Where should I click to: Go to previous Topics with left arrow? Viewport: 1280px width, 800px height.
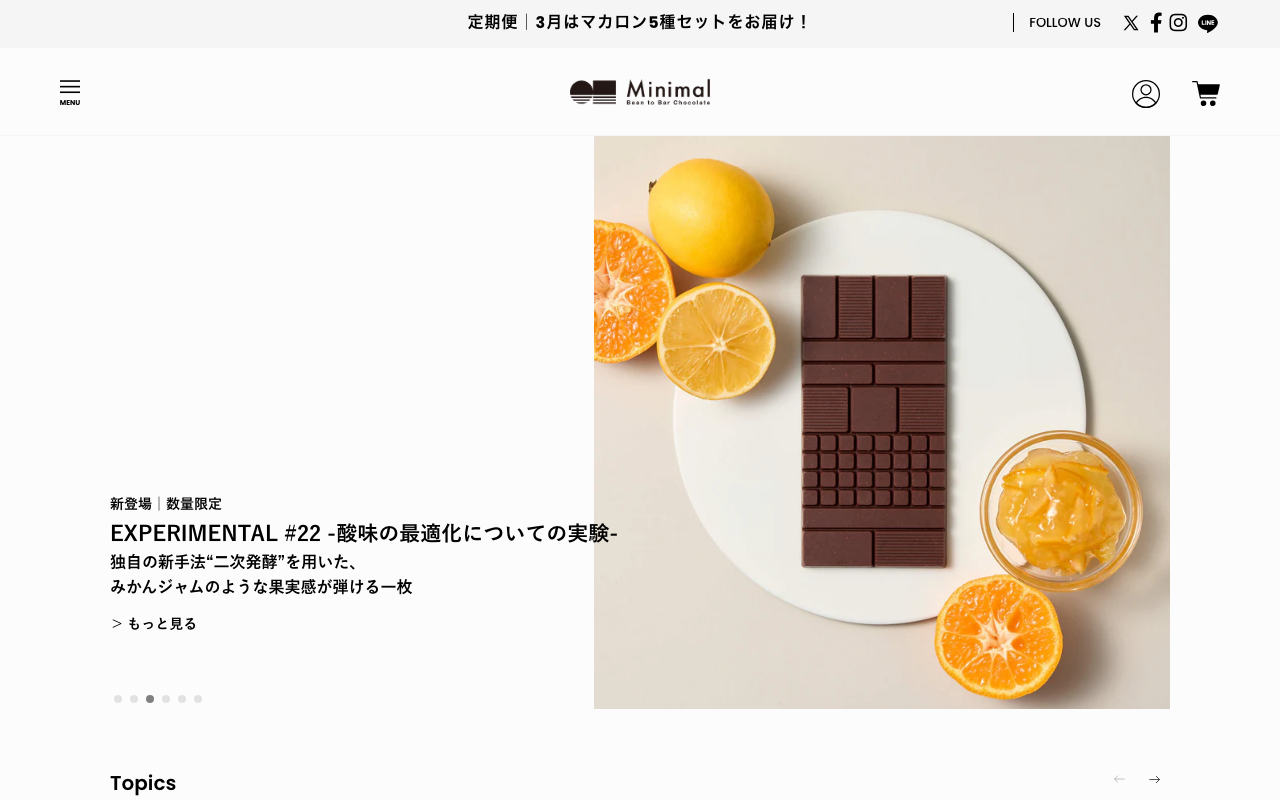1119,779
